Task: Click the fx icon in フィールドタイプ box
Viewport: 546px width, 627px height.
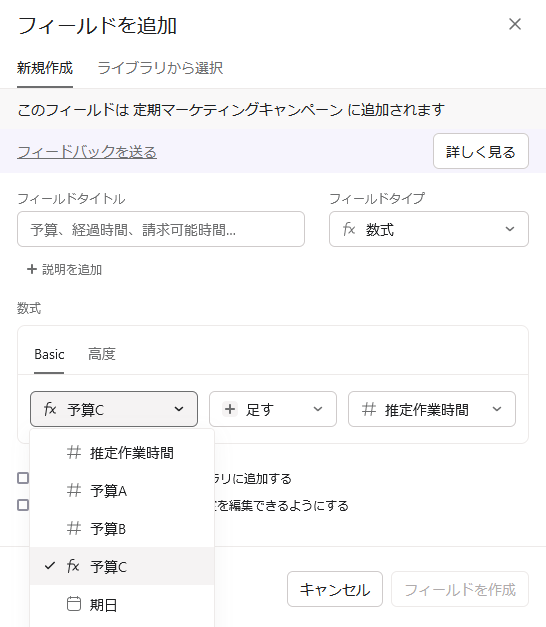Action: pos(349,230)
